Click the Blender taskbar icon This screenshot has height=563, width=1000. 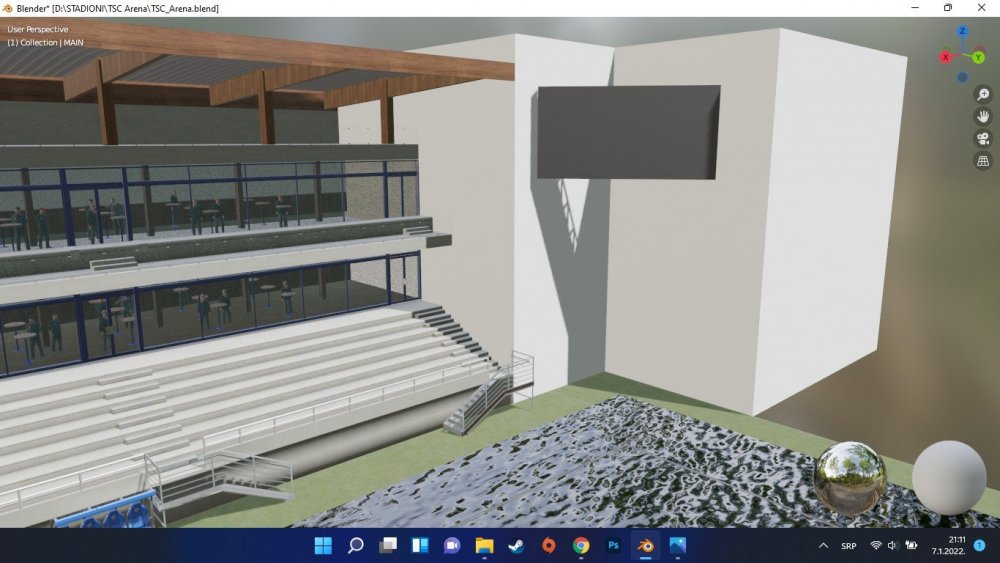coord(646,546)
